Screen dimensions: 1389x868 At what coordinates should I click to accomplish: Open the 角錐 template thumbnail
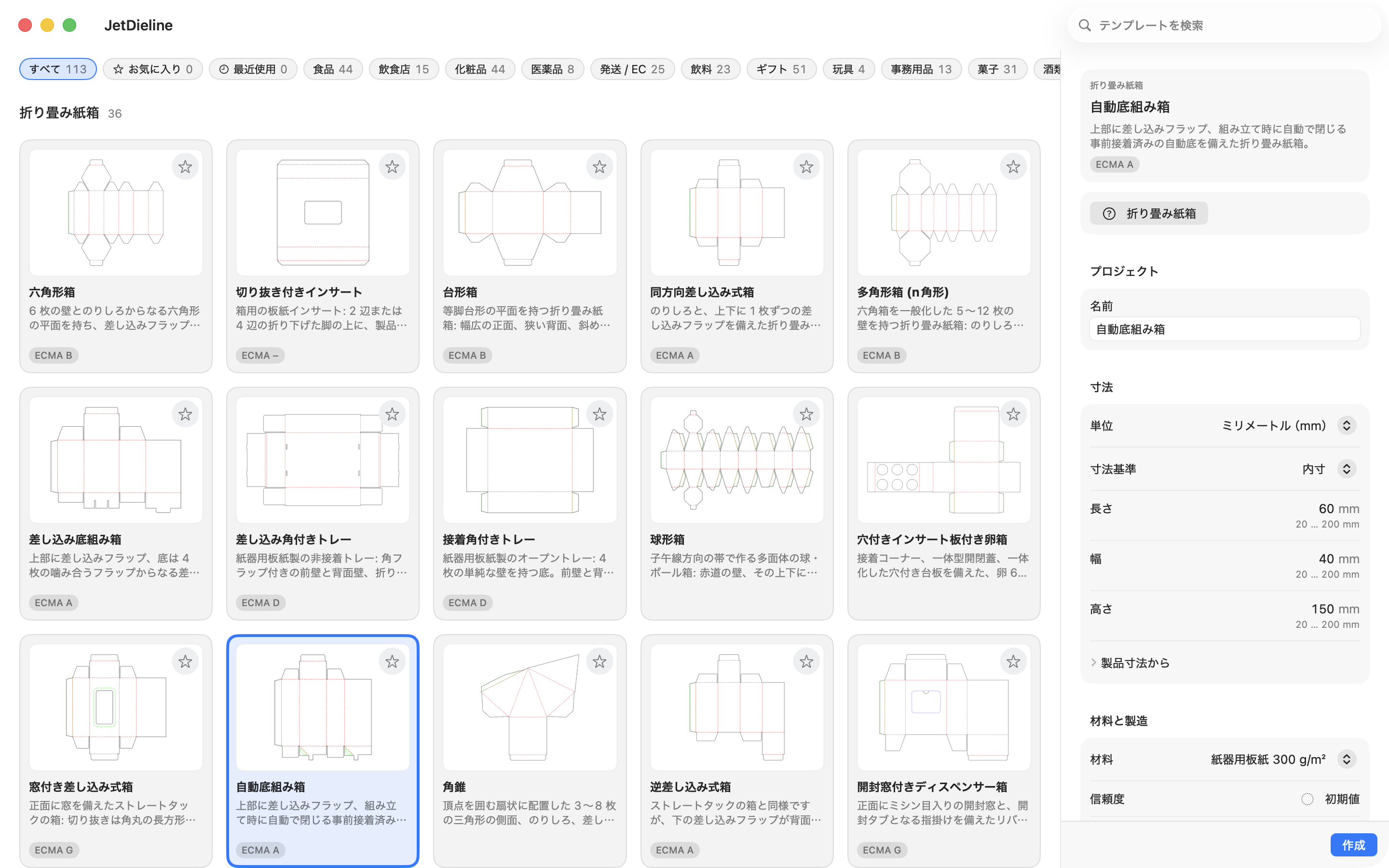(x=529, y=707)
